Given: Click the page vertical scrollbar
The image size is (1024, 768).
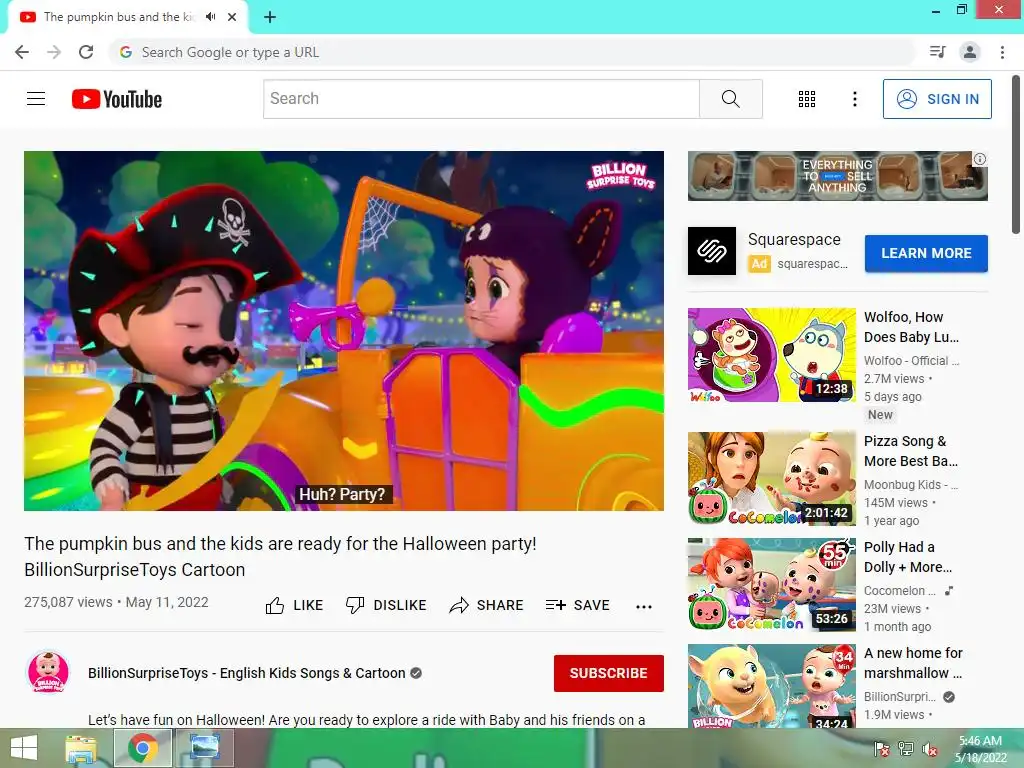Looking at the screenshot, I should [1016, 153].
